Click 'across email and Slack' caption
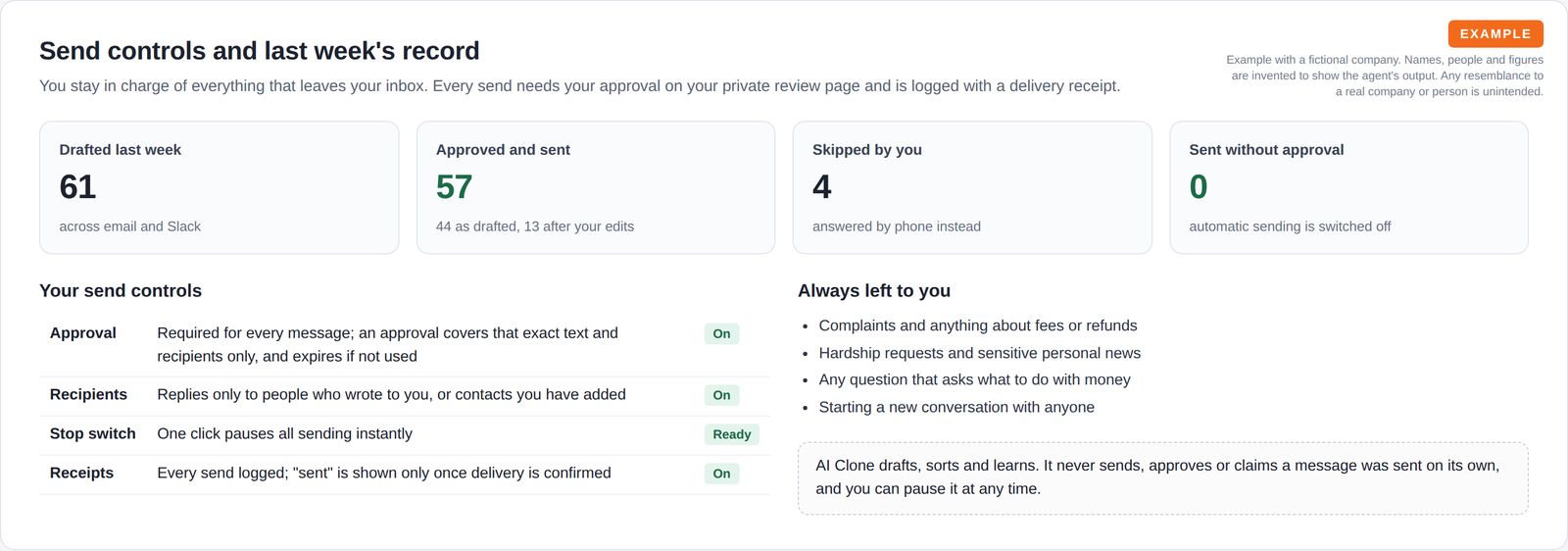 (129, 226)
